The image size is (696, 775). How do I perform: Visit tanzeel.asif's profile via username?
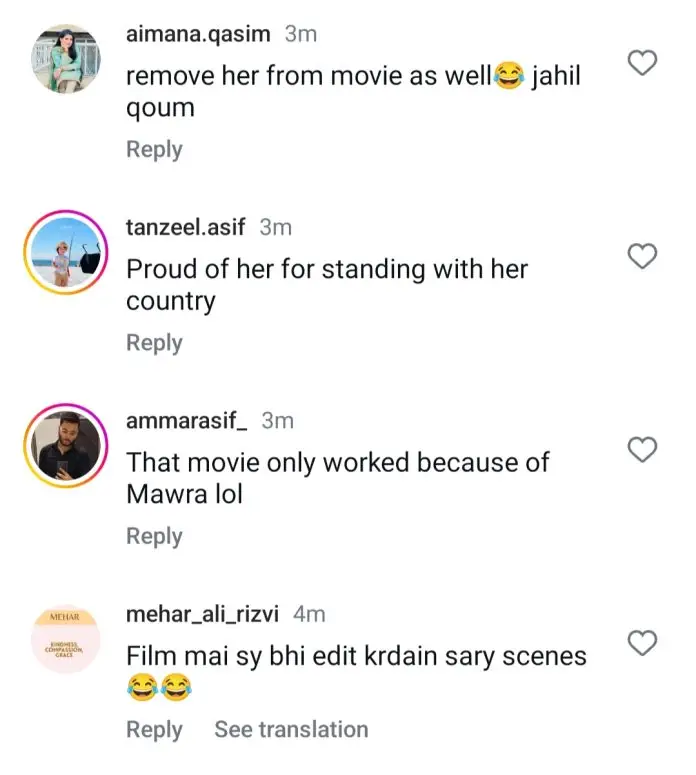click(186, 227)
